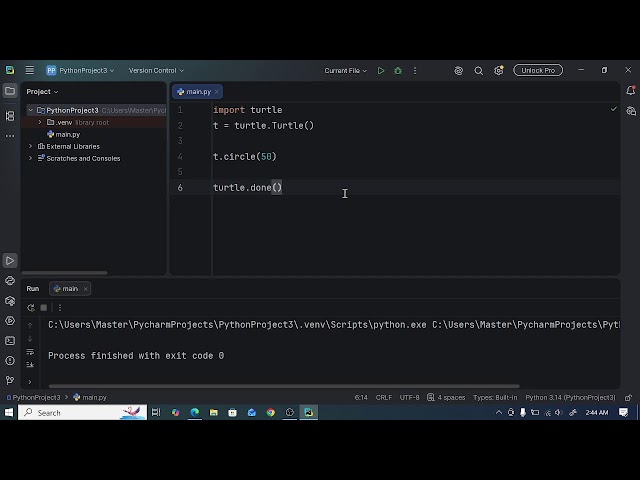640x480 pixels.
Task: Open the Services tool window icon
Action: (10, 320)
